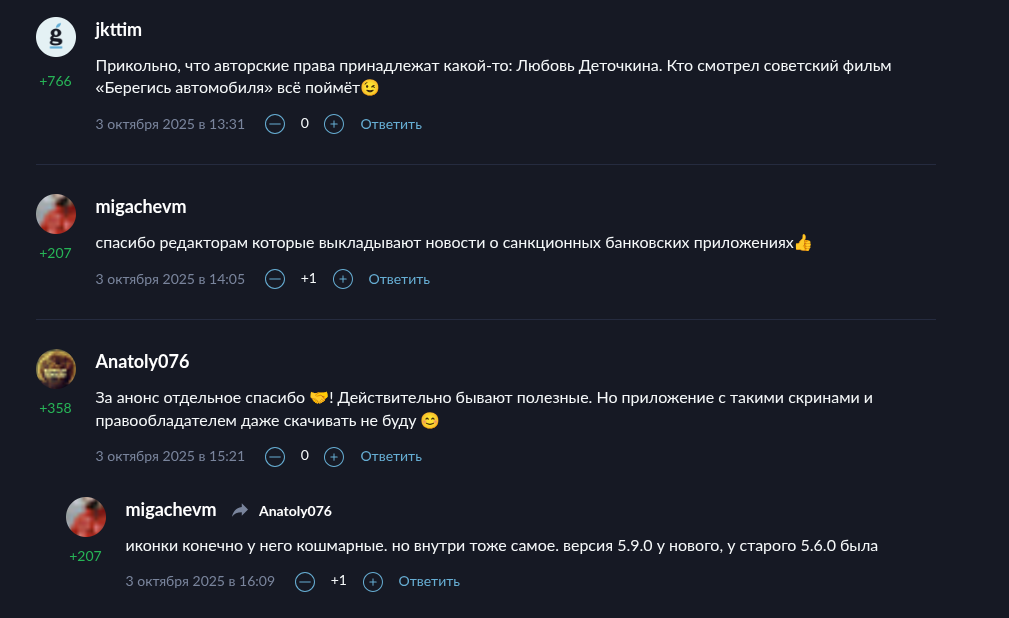This screenshot has height=618, width=1009.
Task: Upvote jkttim's comment with plus icon
Action: (x=334, y=124)
